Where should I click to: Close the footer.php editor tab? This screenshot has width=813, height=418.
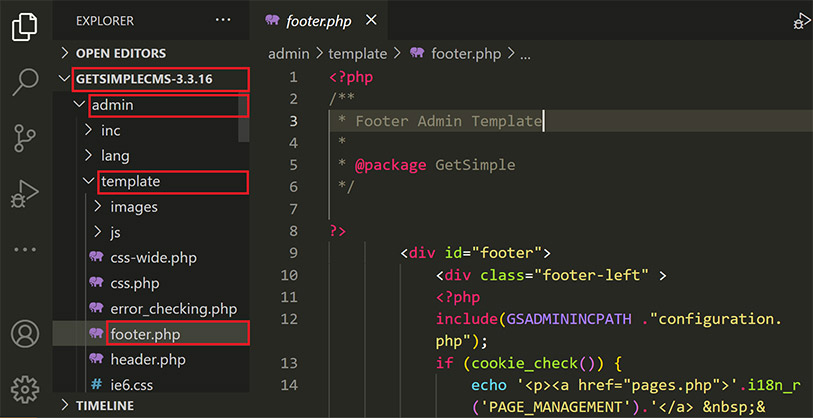[371, 20]
